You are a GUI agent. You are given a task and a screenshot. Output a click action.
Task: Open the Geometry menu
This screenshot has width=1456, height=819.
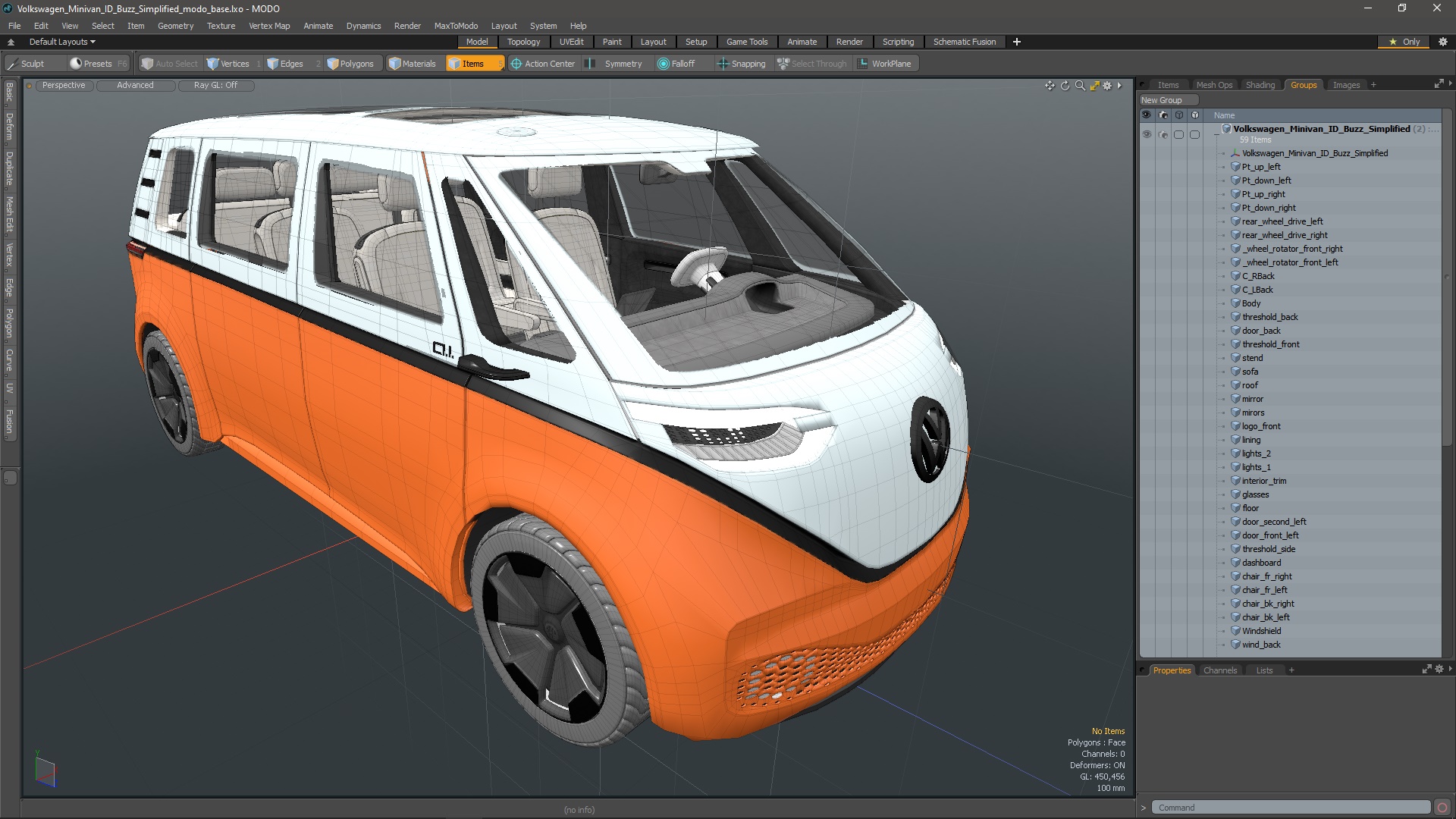(x=175, y=26)
